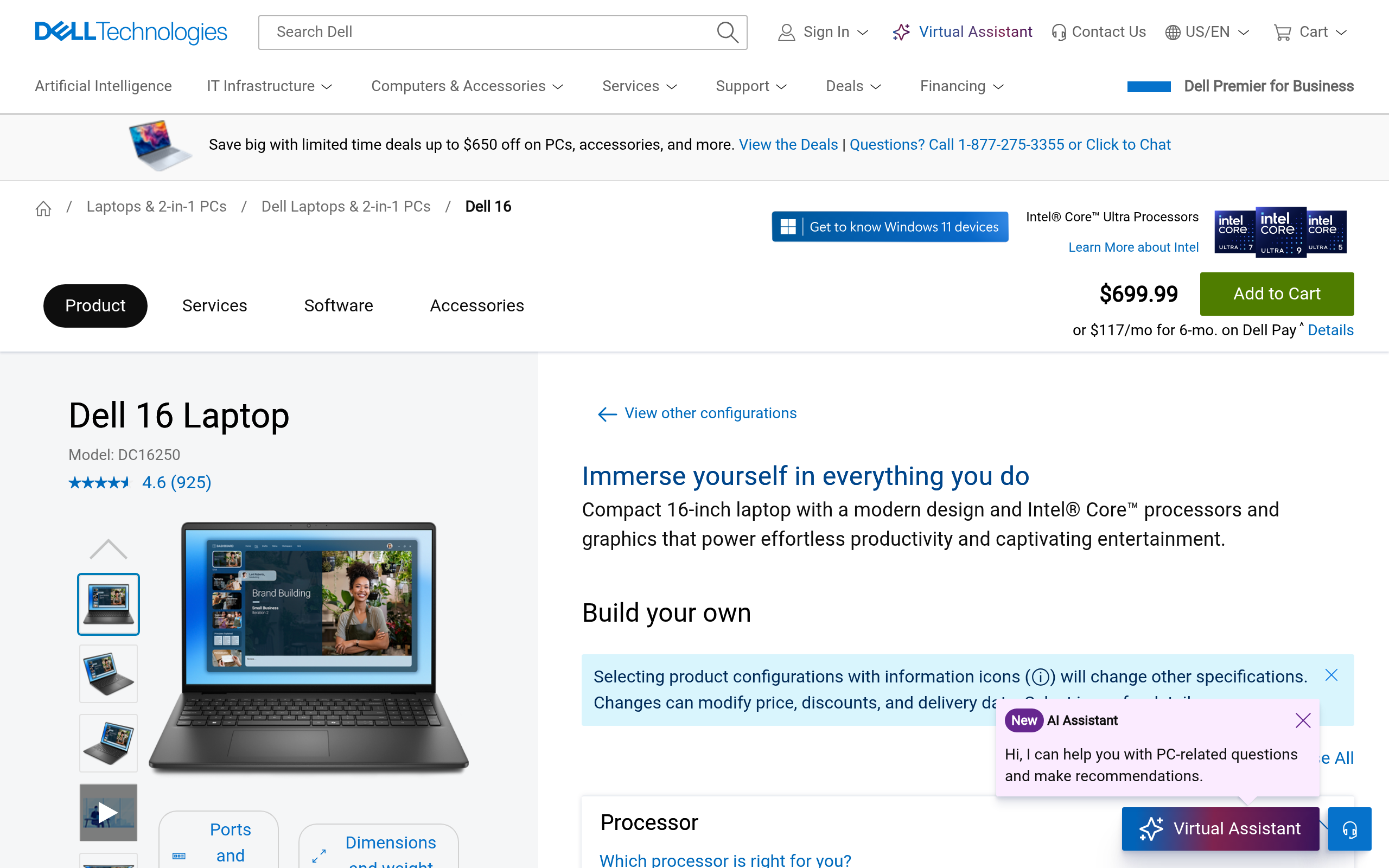Image resolution: width=1389 pixels, height=868 pixels.
Task: Click the headset support chat icon
Action: 1349,828
